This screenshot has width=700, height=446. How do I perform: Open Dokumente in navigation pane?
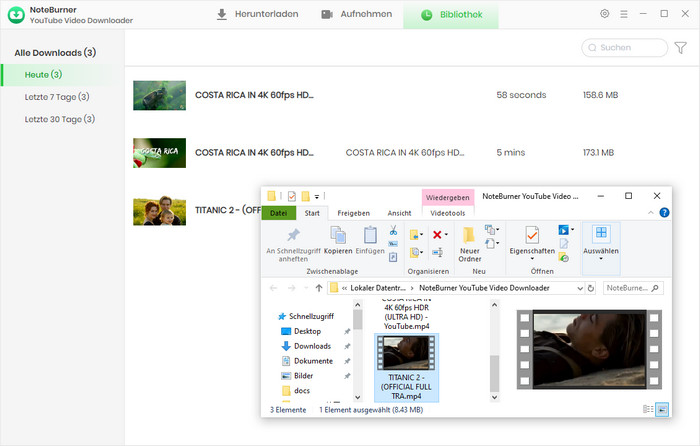tap(308, 361)
